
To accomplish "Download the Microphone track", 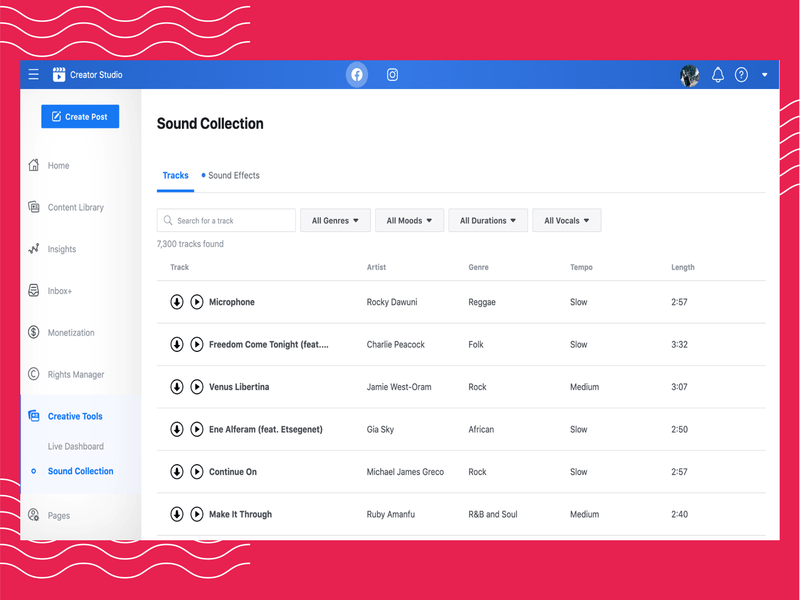I will coord(177,302).
